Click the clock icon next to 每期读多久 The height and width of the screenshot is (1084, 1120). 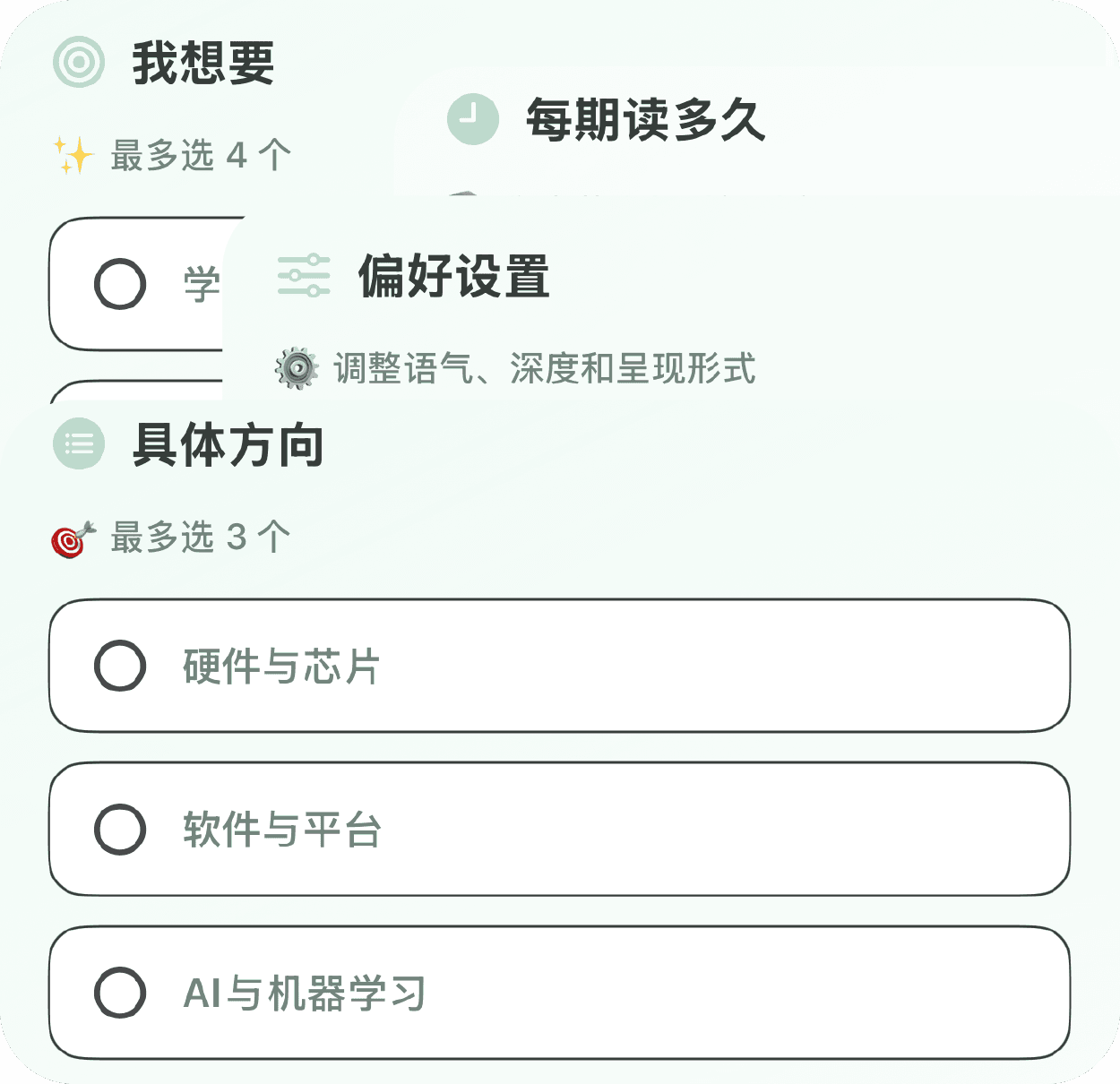pos(473,117)
